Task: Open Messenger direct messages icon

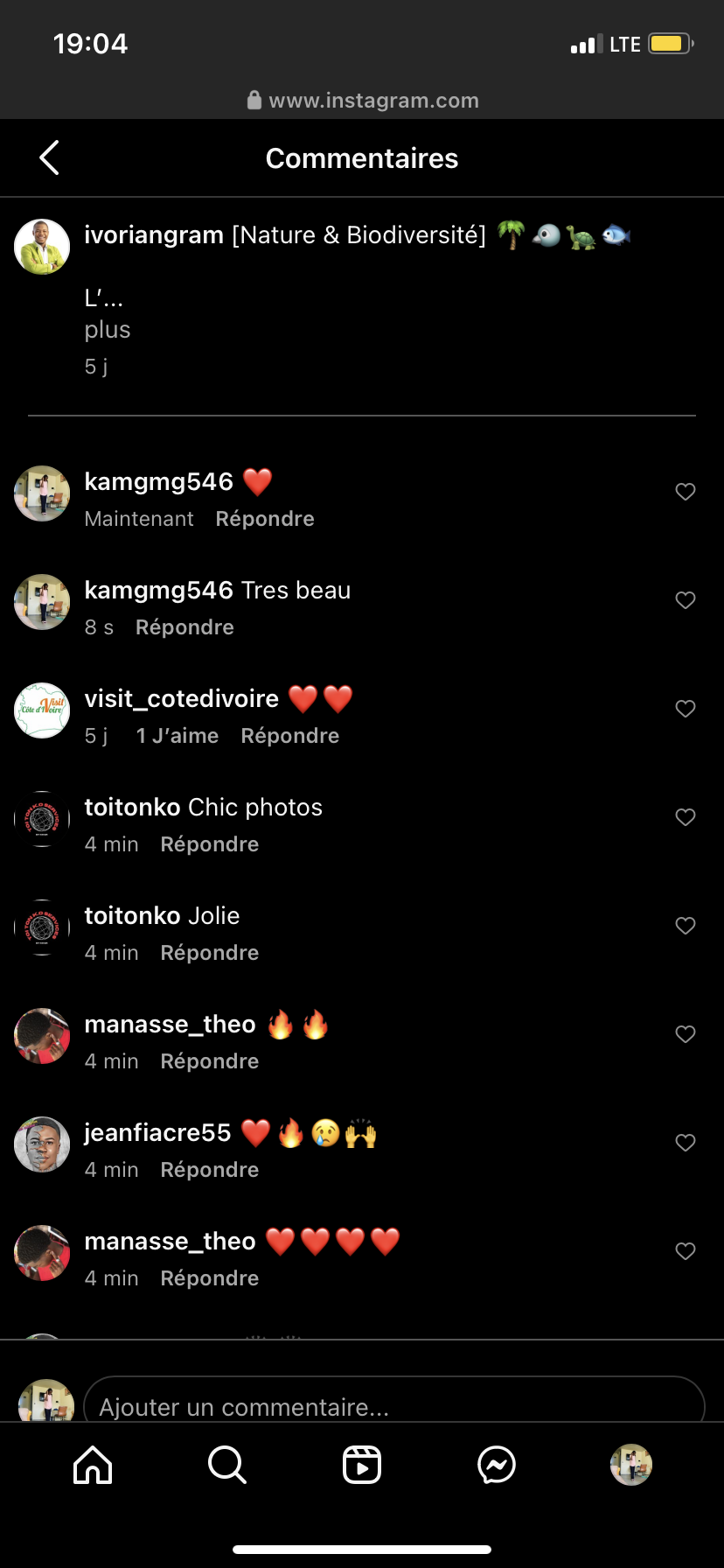Action: 497,1465
